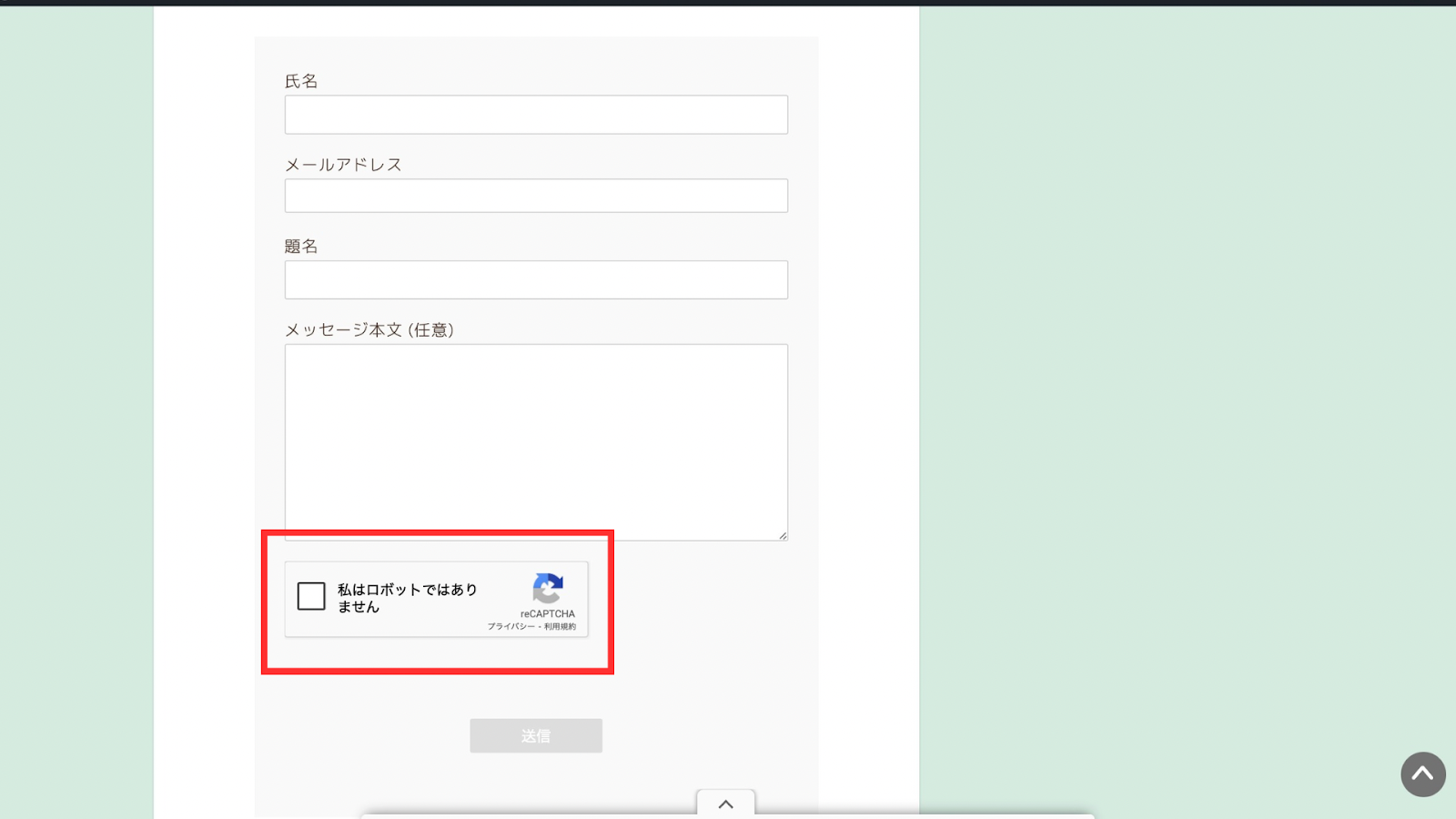
Task: Click the メッセージ本文 (任意) label
Action: coord(369,329)
